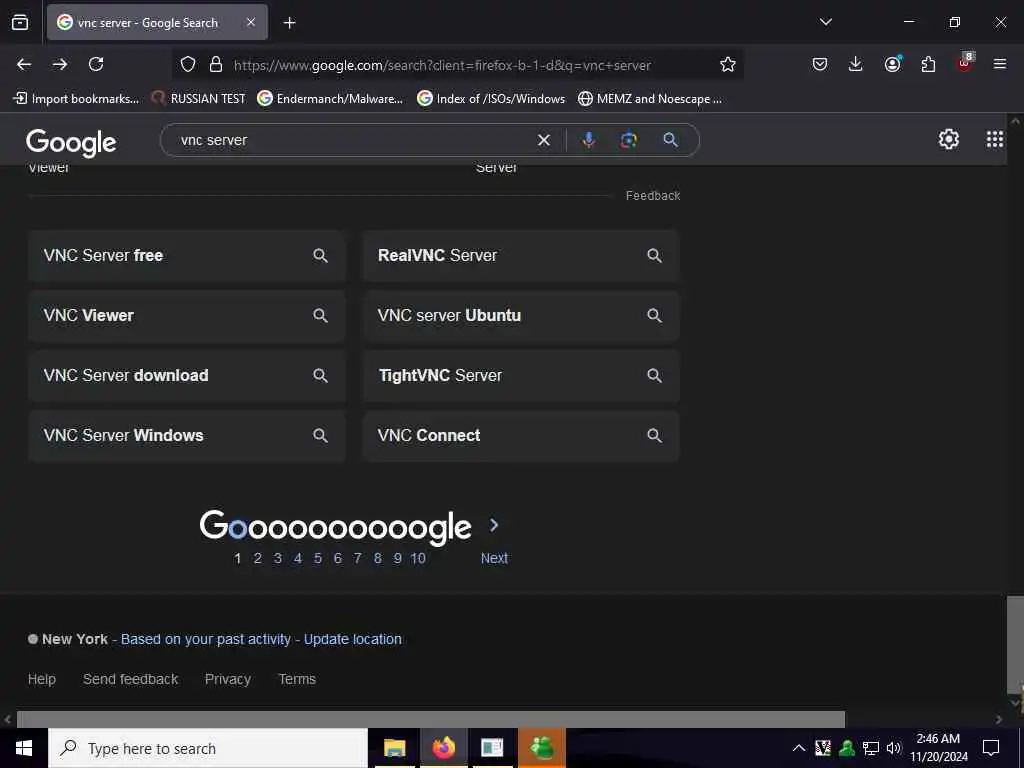Open the Windows Start menu

pyautogui.click(x=24, y=748)
